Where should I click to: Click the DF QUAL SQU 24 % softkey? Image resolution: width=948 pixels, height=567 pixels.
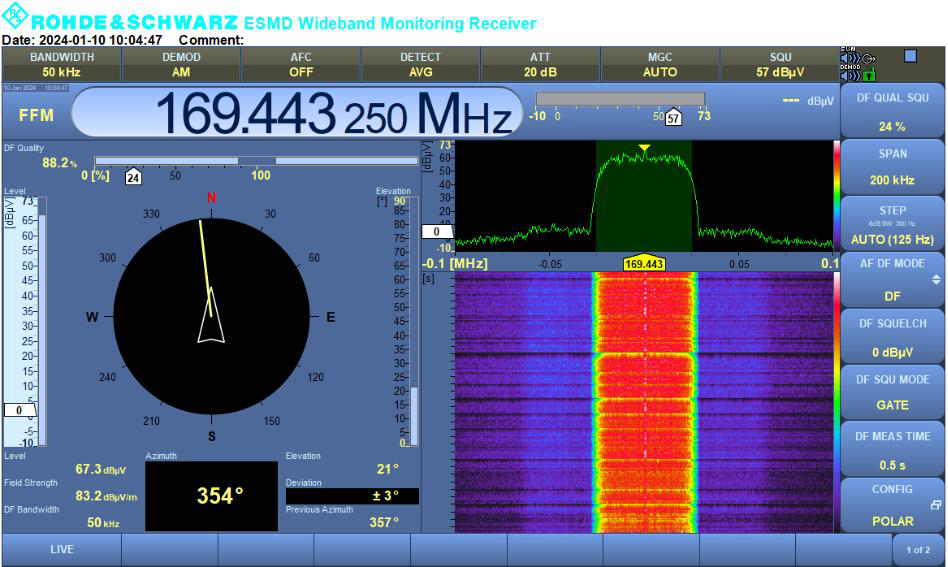[x=892, y=111]
